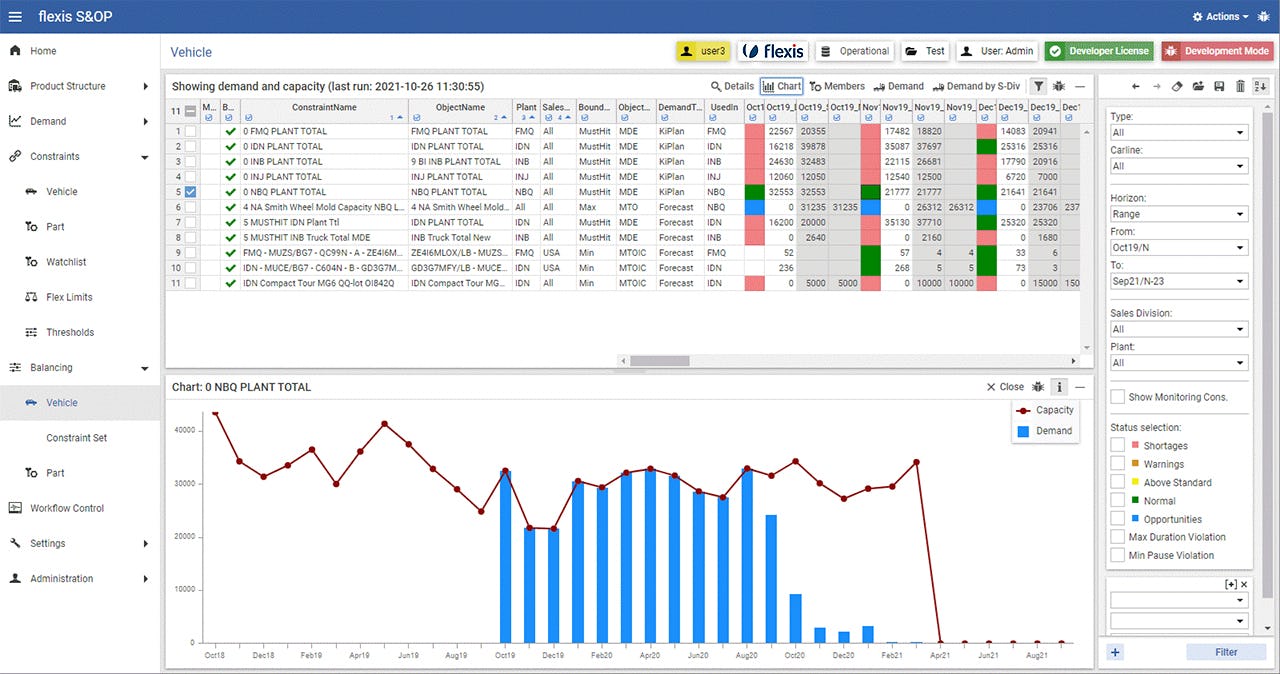Open the From dropdown showing Oct19/N
The height and width of the screenshot is (674, 1280).
[1178, 248]
